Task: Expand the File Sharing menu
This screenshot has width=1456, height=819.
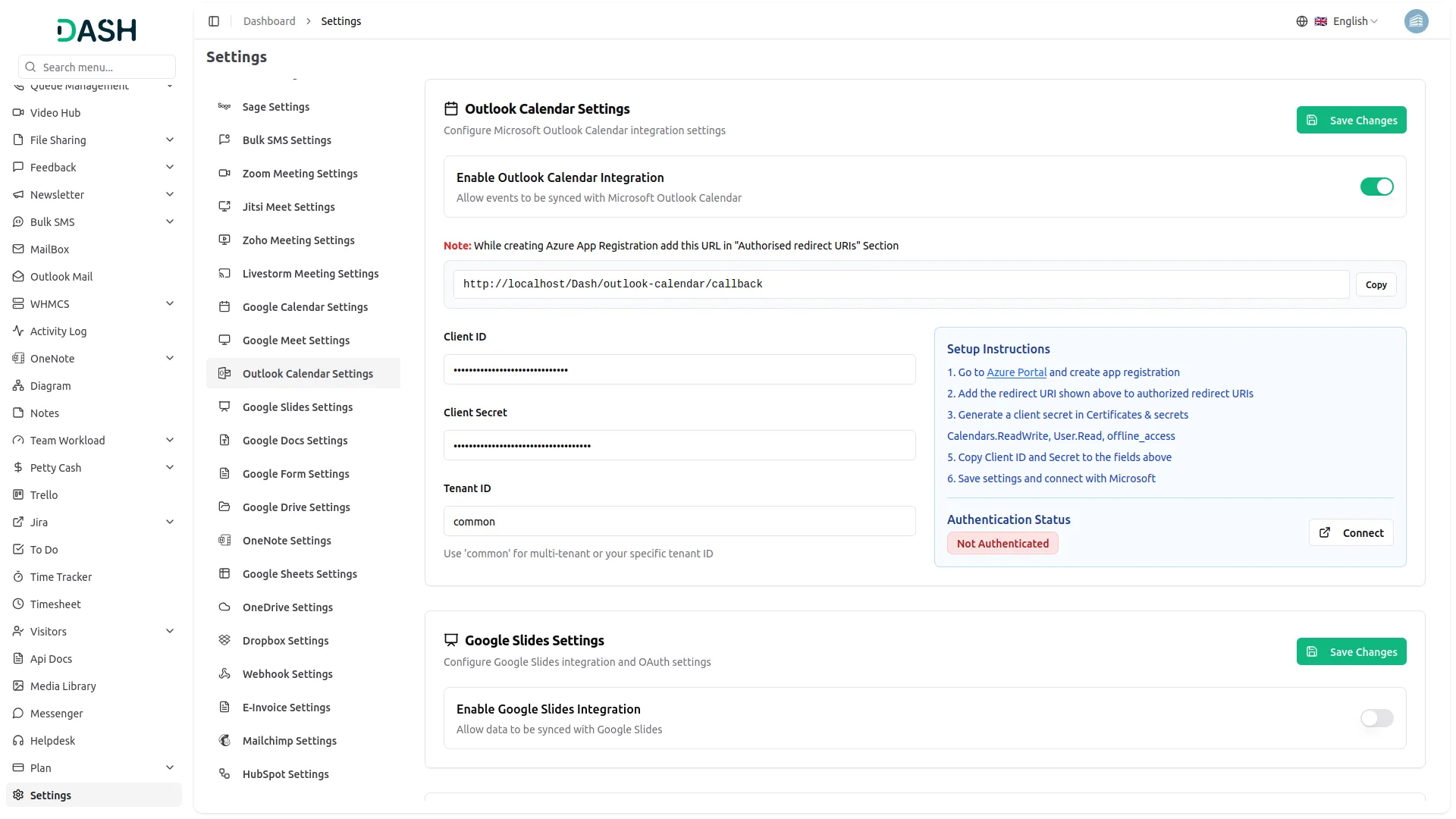Action: [x=94, y=140]
